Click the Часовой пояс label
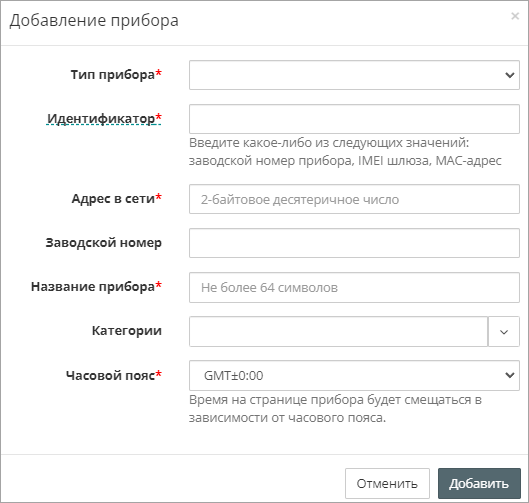Image resolution: width=529 pixels, height=503 pixels. point(111,375)
